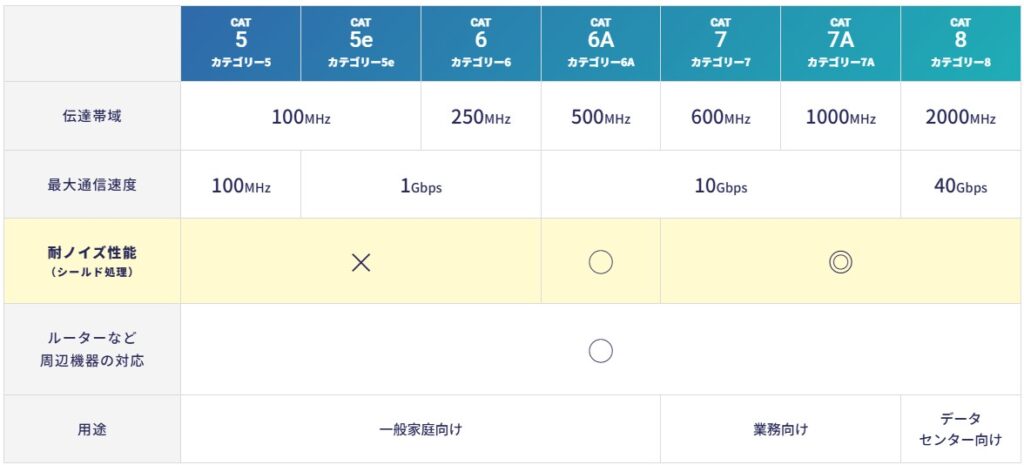Viewport: 1024px width, 465px height.
Task: Select the CAT 5e column header
Action: [x=361, y=43]
